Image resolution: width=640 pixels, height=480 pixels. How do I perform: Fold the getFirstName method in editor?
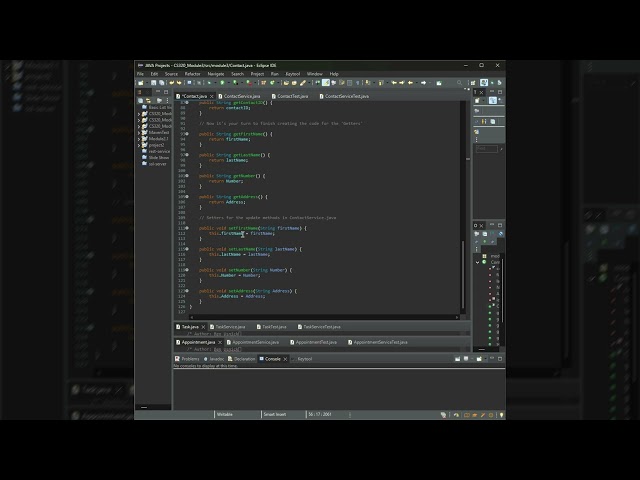(x=187, y=134)
